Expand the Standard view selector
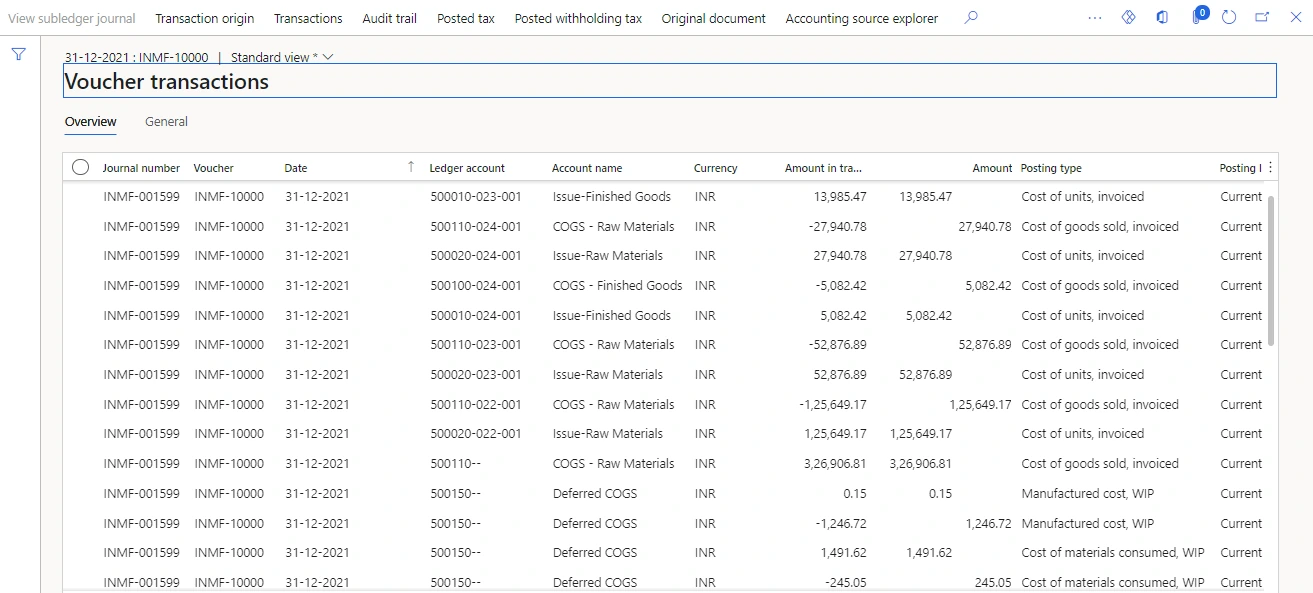1313x593 pixels. (282, 57)
